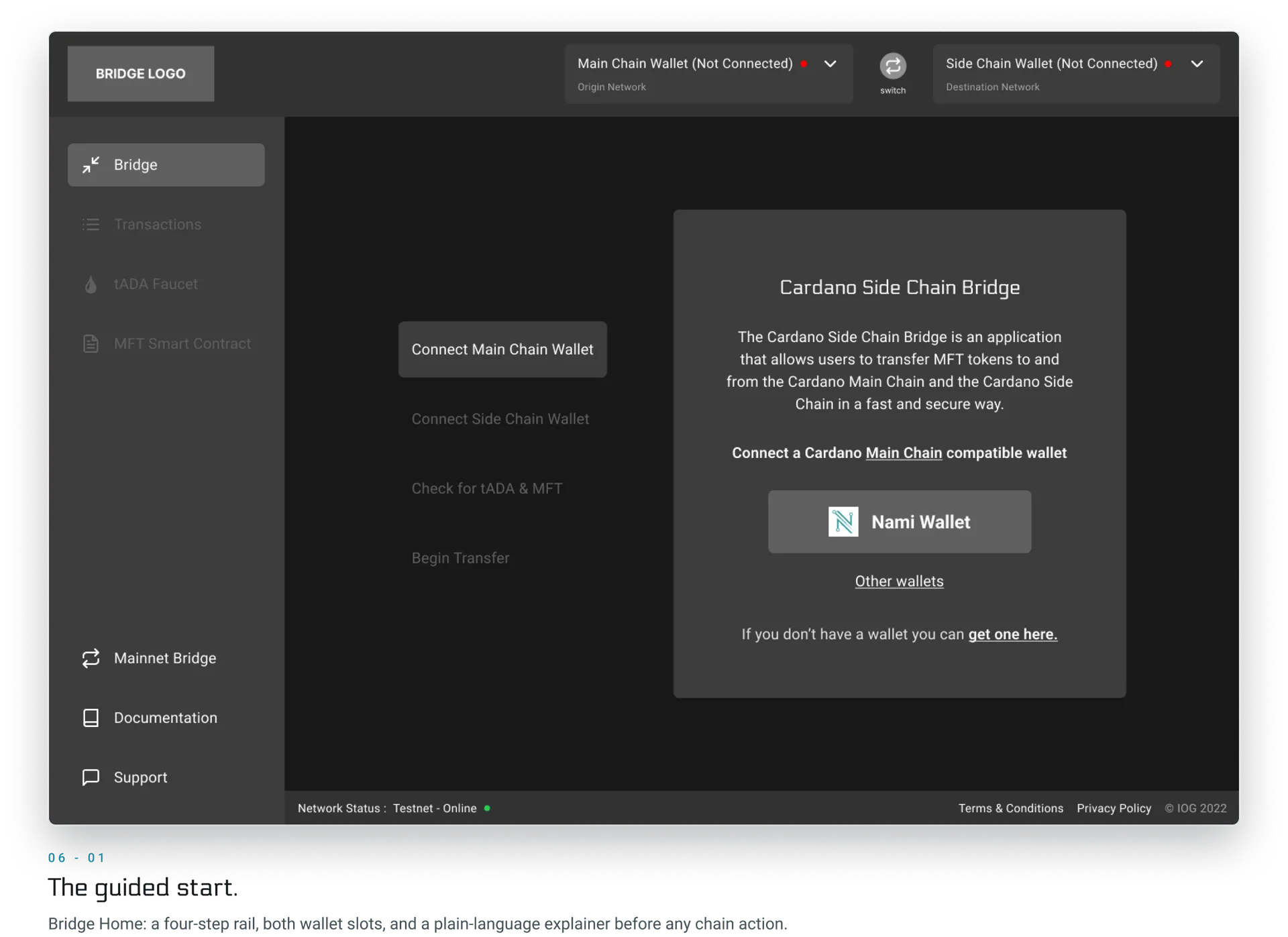This screenshot has height=937, width=1288.
Task: Open the Bridge sidebar item
Action: pos(166,164)
